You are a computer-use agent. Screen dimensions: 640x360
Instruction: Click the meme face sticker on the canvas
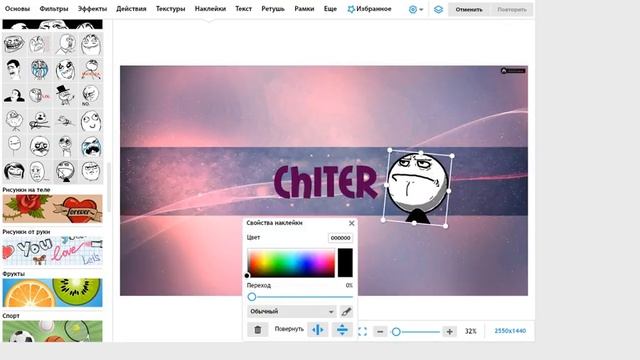tap(417, 188)
